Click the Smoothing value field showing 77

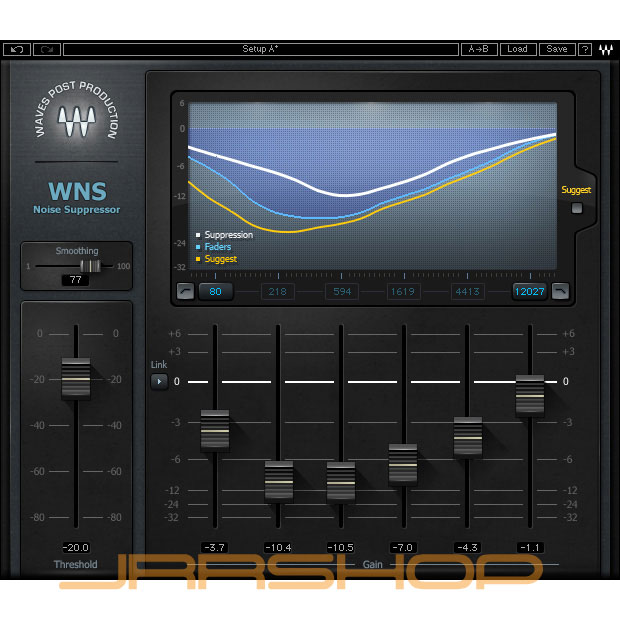click(x=75, y=281)
